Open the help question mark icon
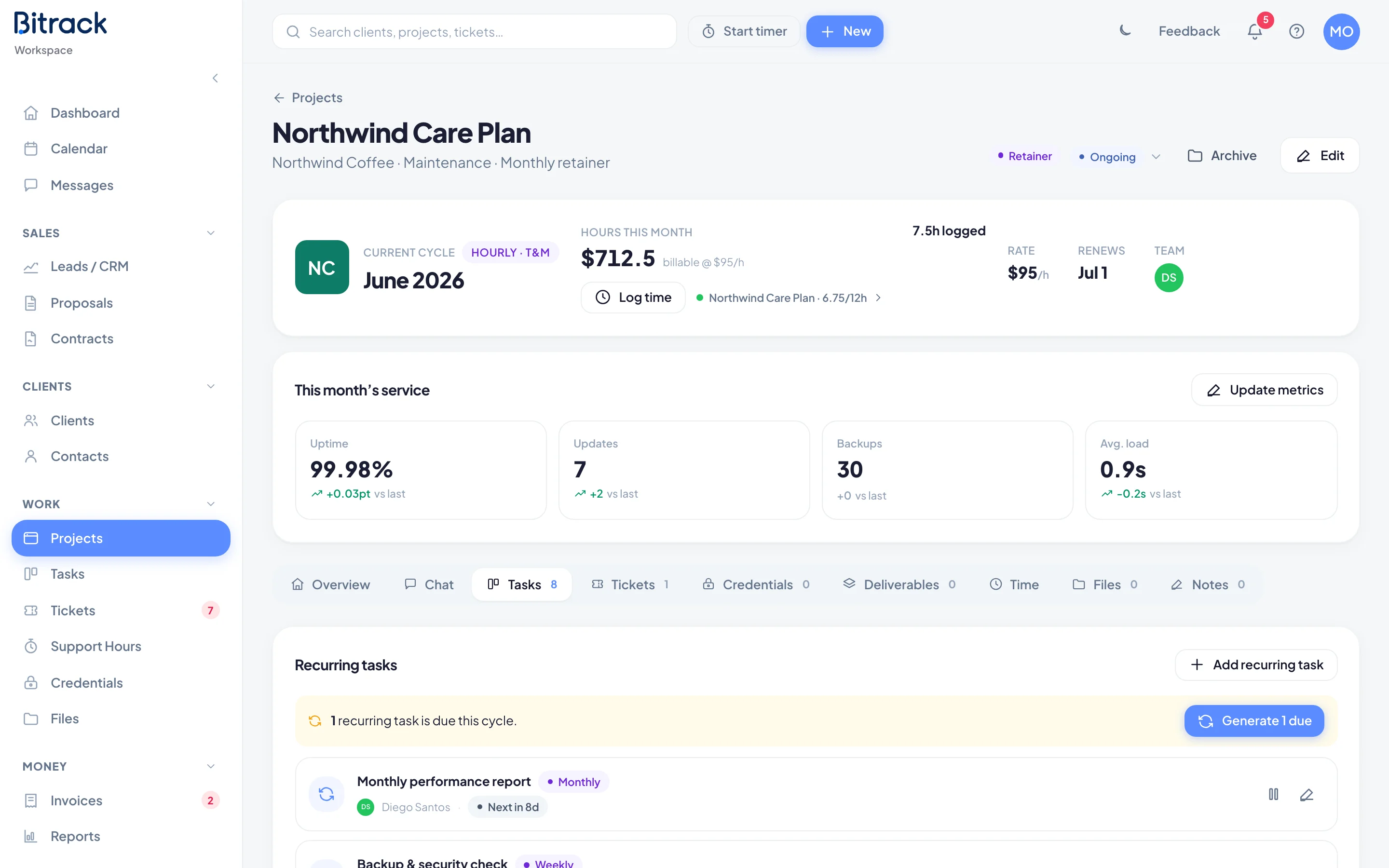This screenshot has width=1389, height=868. coord(1296,31)
